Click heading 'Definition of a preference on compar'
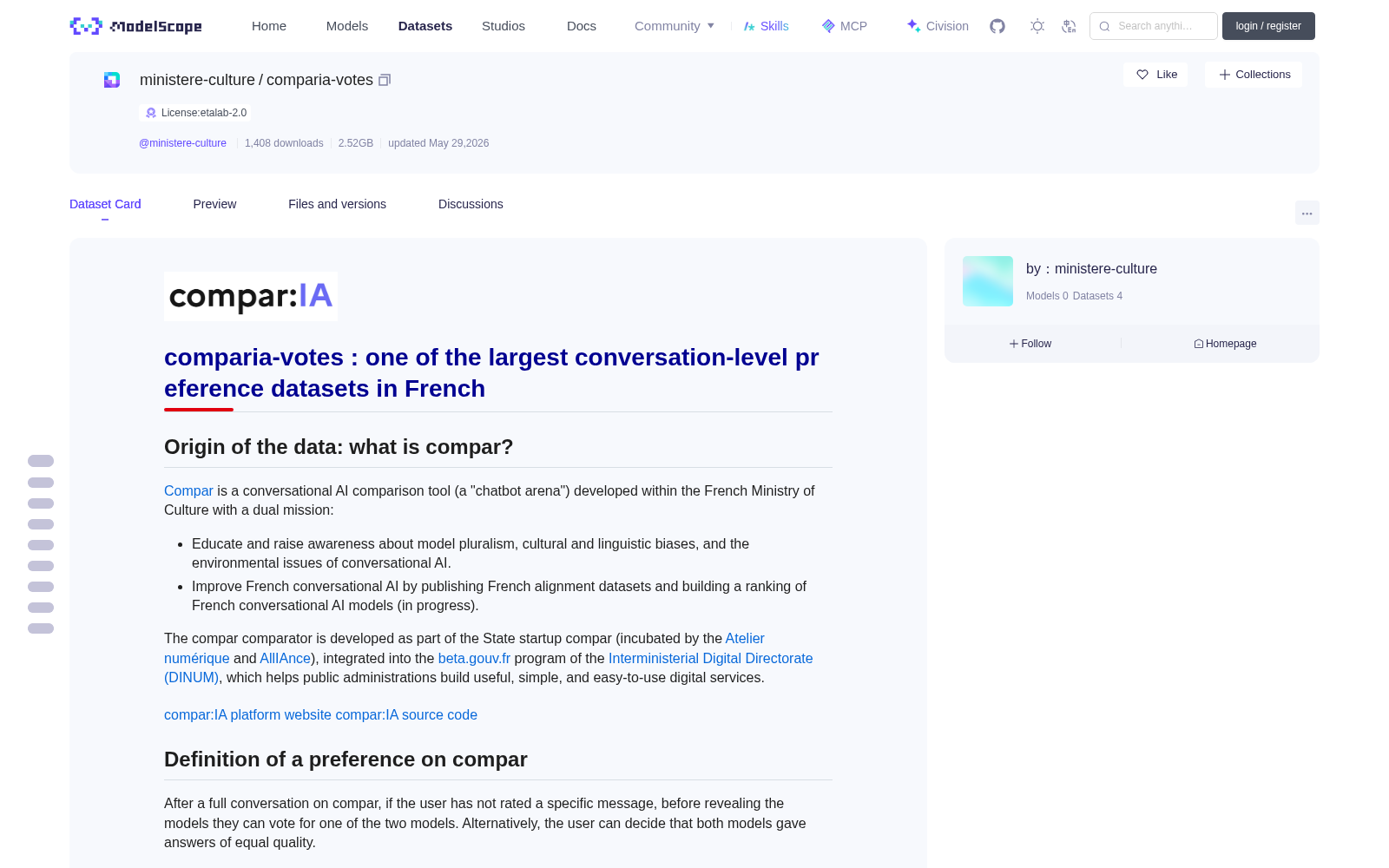 coord(346,759)
